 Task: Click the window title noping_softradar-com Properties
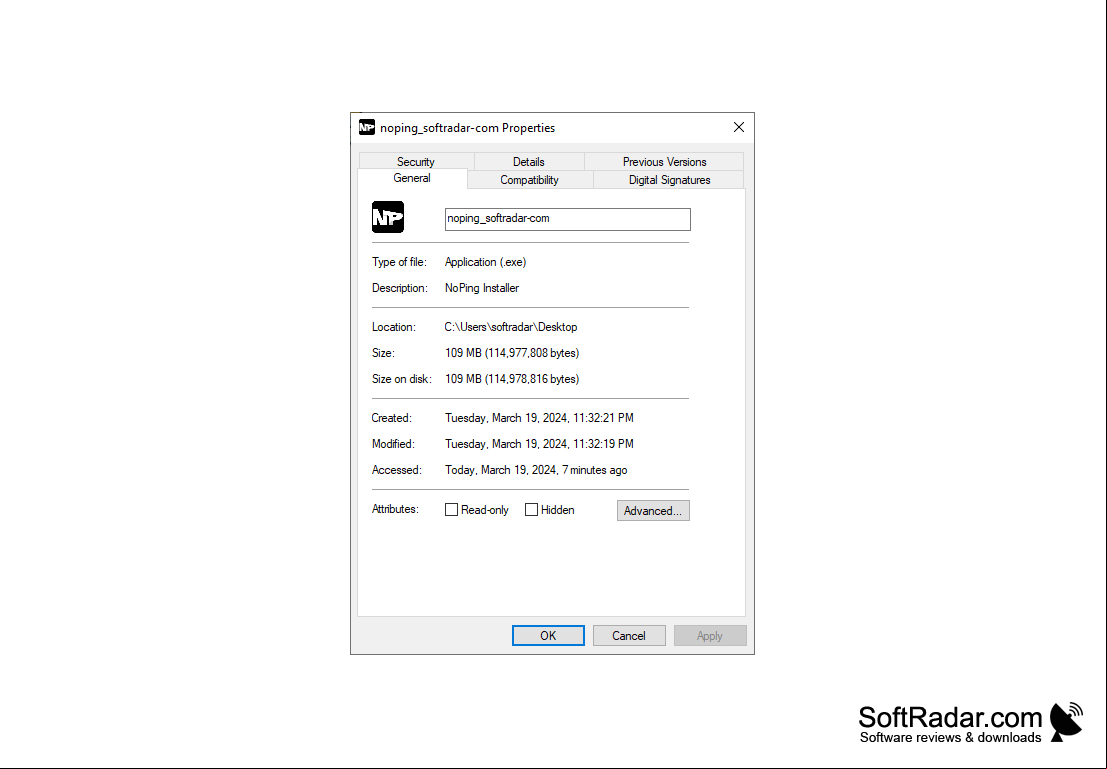tap(467, 128)
